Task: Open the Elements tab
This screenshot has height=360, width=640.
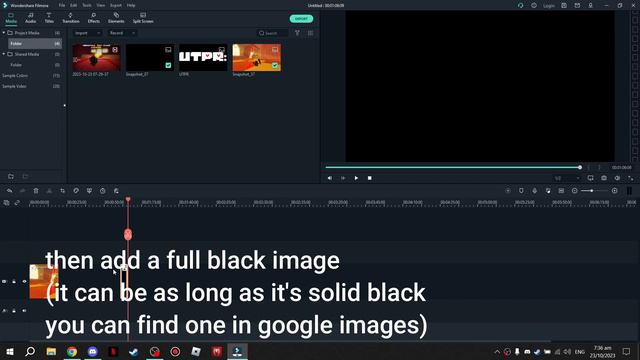Action: [x=116, y=18]
